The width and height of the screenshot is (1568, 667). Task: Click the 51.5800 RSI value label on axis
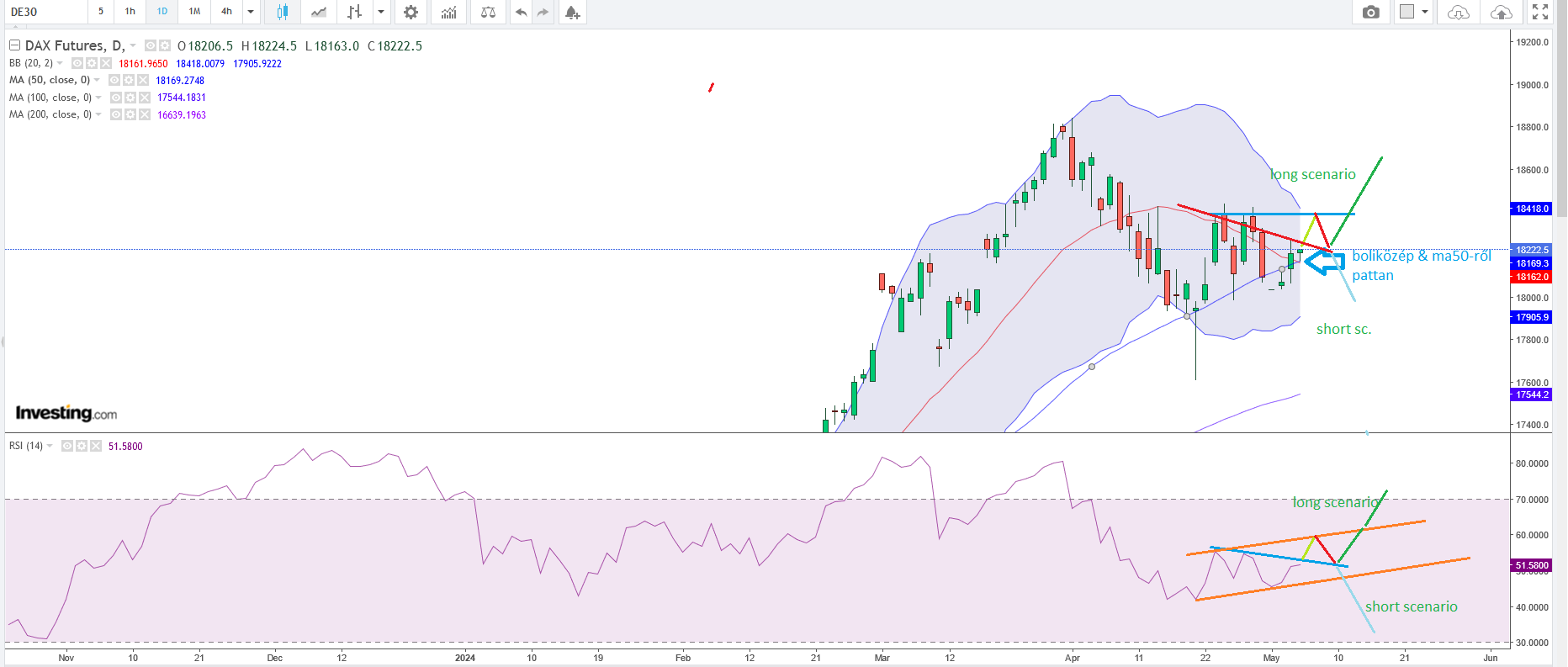(x=1531, y=565)
